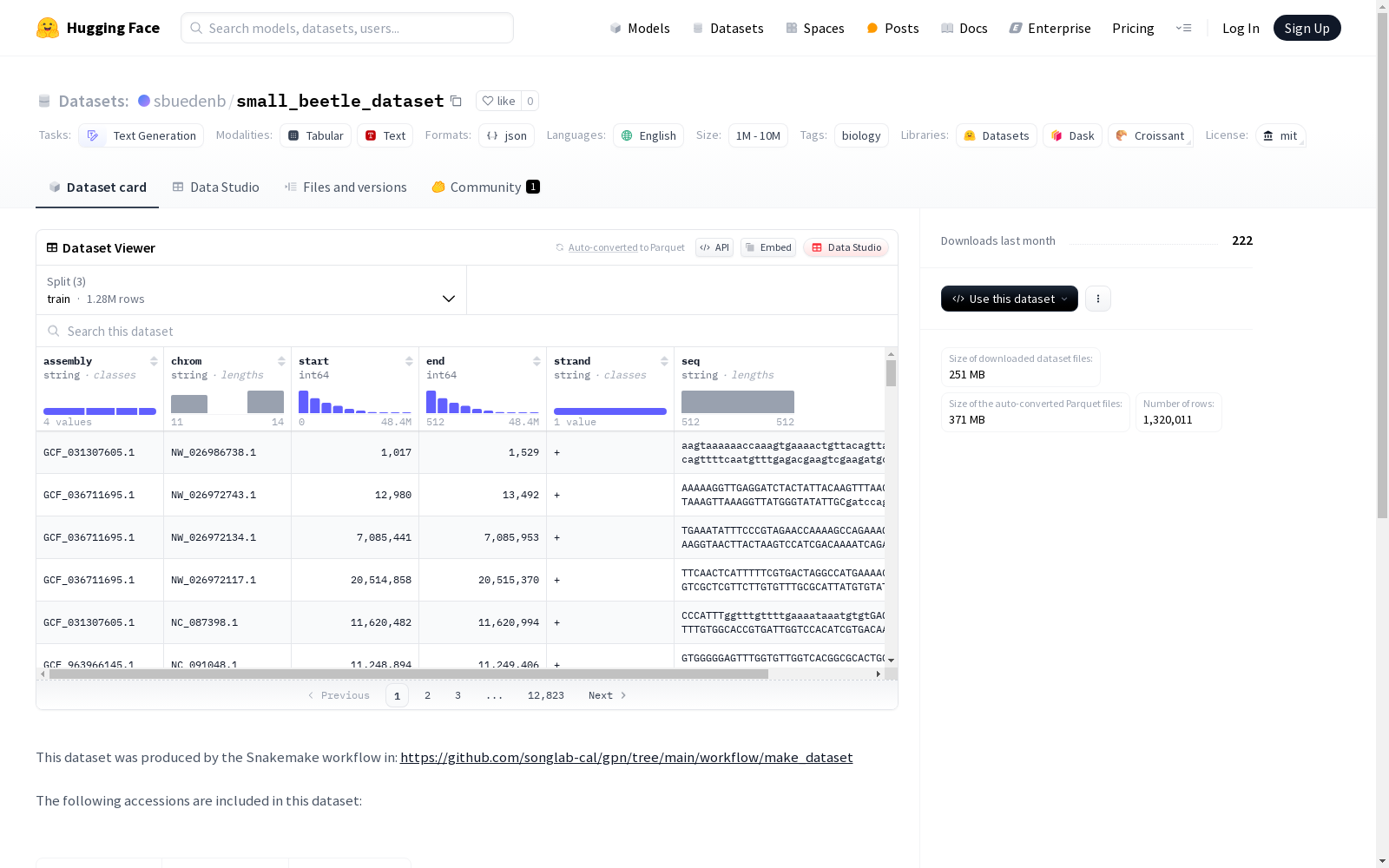Sort the assembly column
Screen dimensions: 1389x868
click(154, 361)
